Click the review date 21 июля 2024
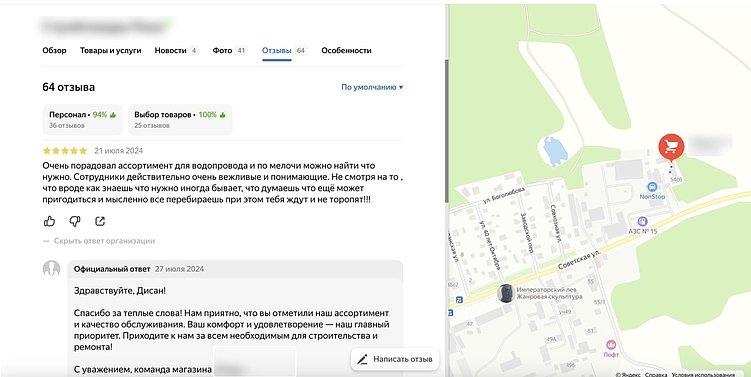 (118, 151)
